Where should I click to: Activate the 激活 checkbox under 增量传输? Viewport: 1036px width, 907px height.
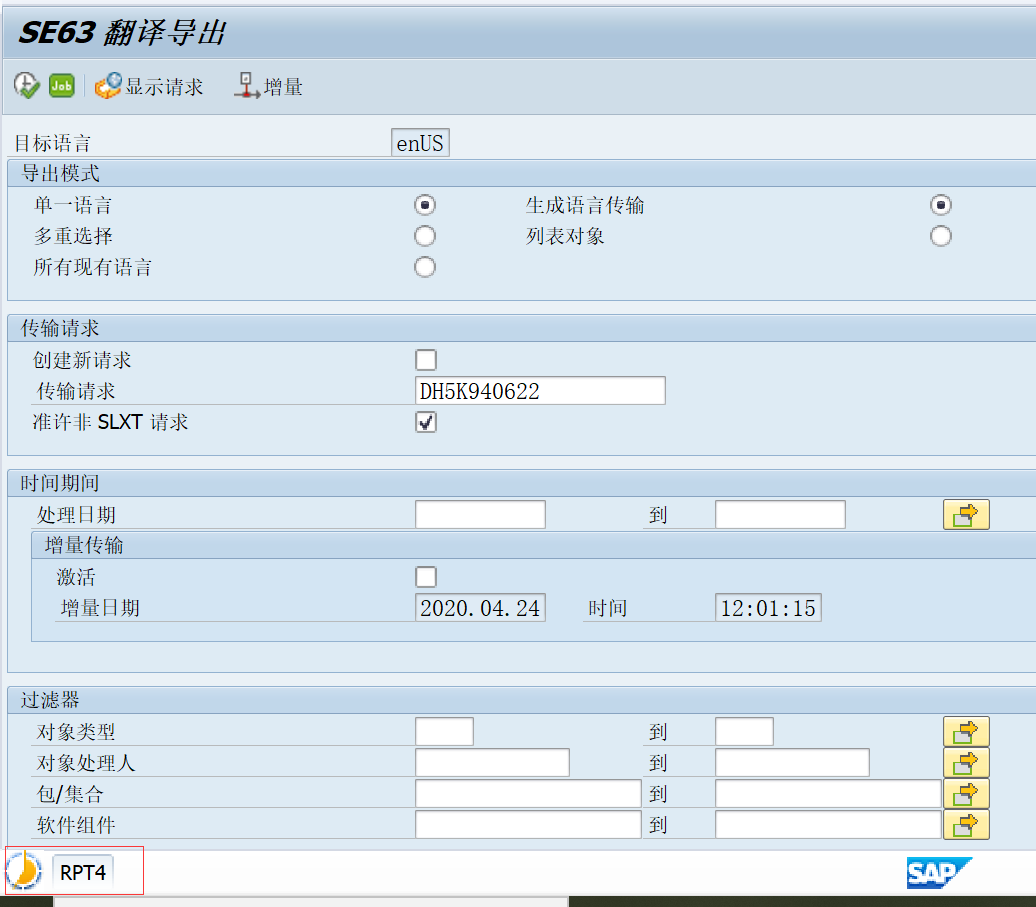(x=425, y=576)
